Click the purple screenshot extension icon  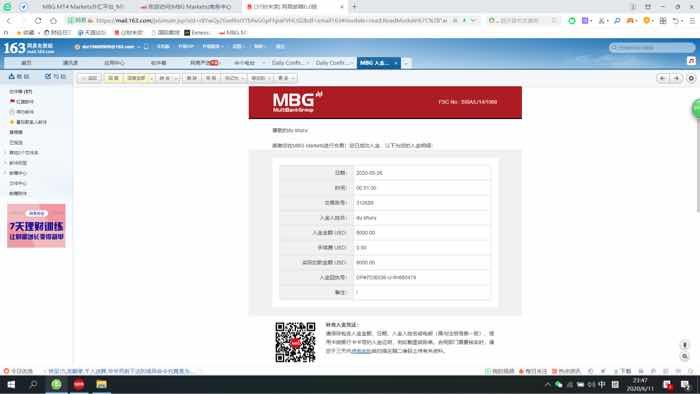(585, 21)
